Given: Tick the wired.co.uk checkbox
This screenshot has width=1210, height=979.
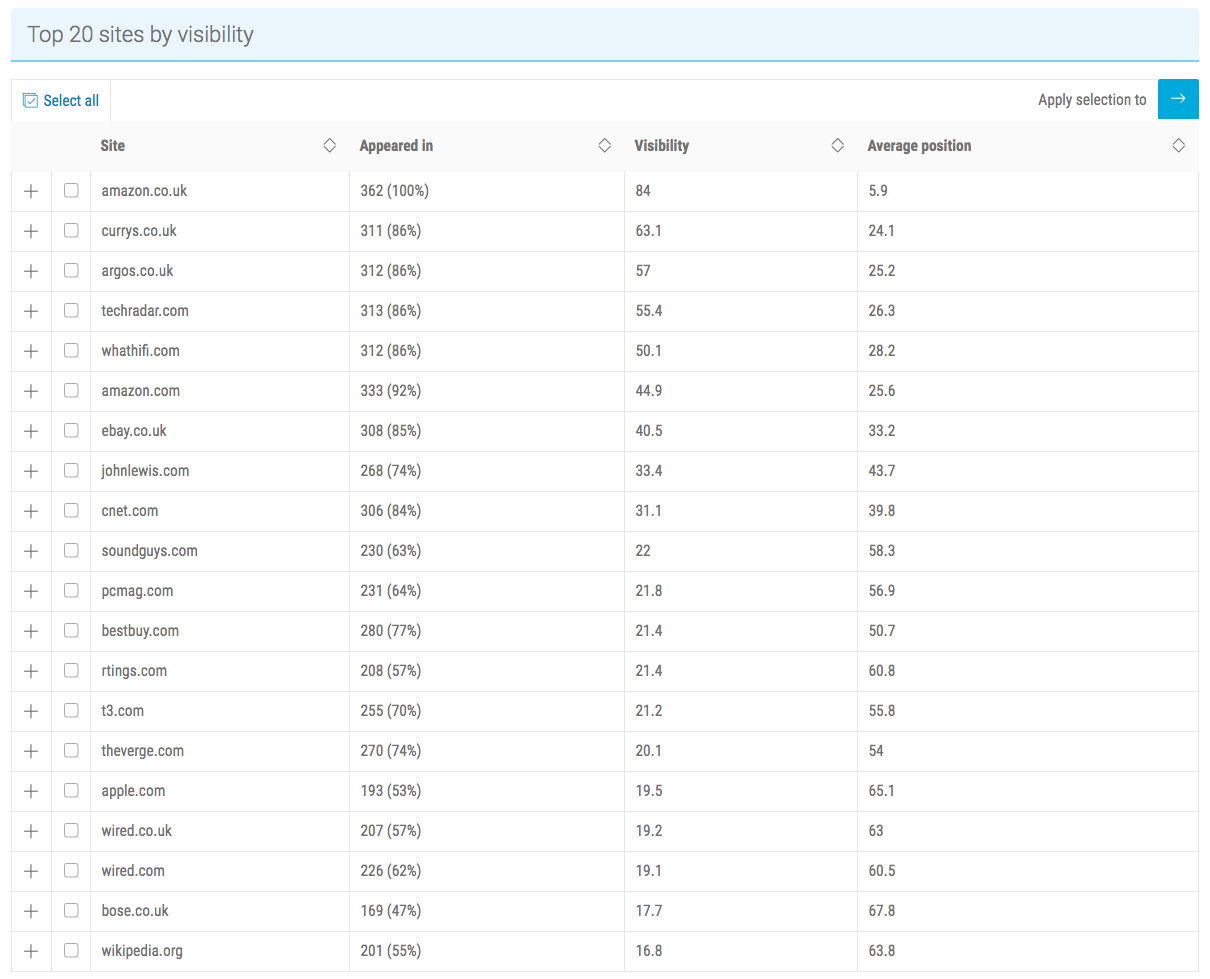Looking at the screenshot, I should point(71,830).
